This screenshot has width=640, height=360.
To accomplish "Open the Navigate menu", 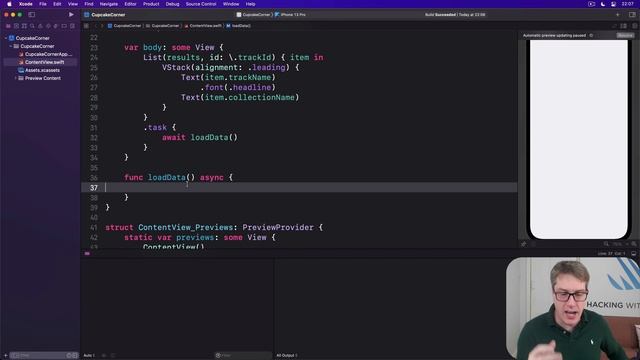I will pos(109,4).
